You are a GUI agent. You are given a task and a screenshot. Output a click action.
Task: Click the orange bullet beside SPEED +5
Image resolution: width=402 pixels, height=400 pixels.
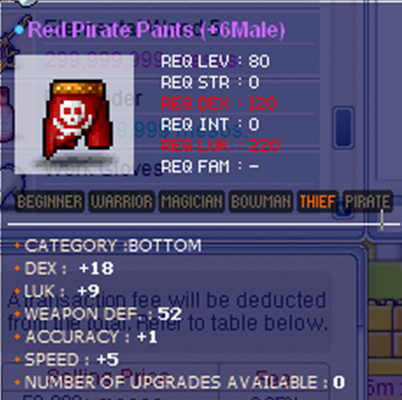point(17,359)
